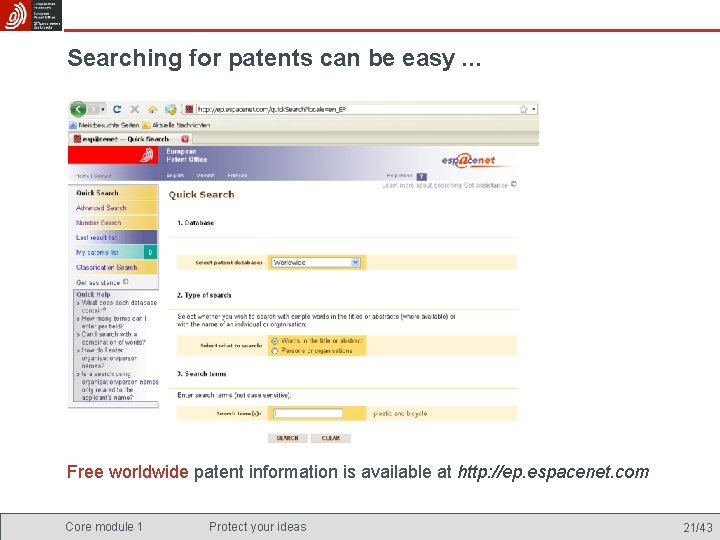Switch site language to Deutsch

coord(206,175)
